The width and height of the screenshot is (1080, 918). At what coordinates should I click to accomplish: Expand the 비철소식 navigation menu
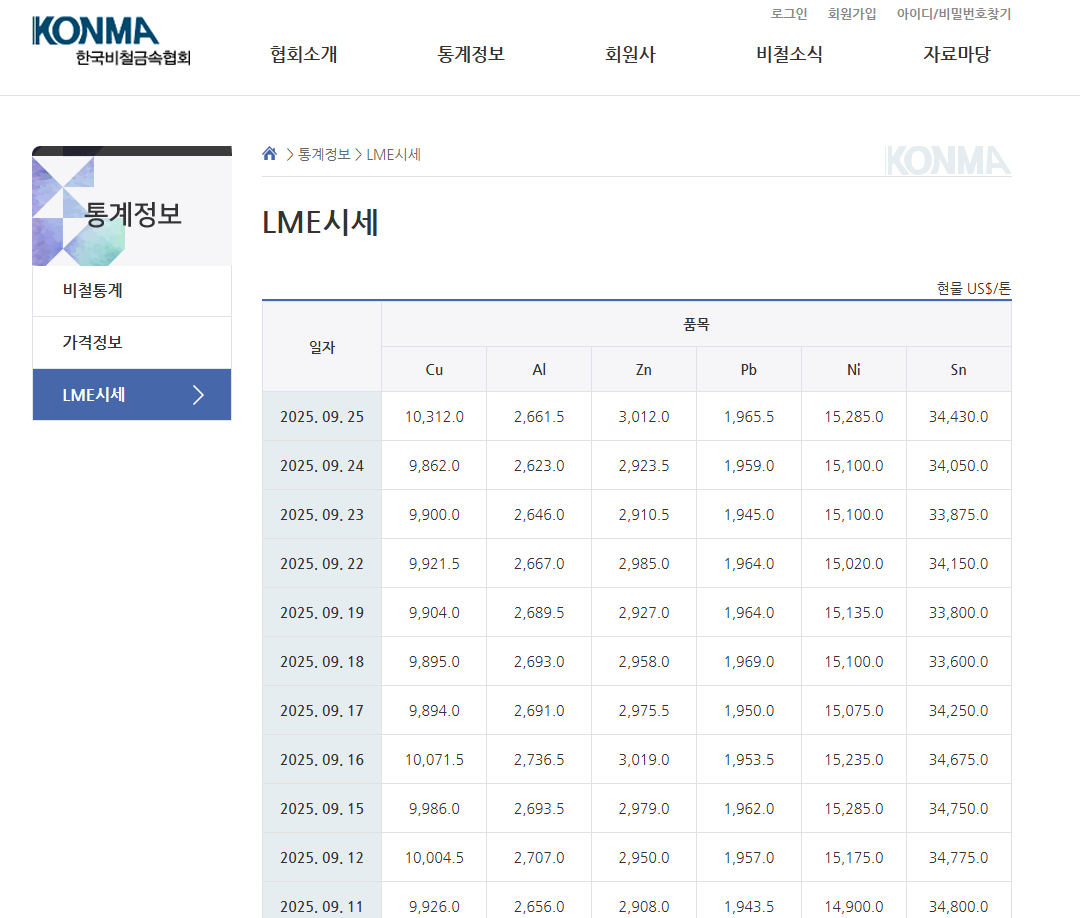click(x=790, y=55)
